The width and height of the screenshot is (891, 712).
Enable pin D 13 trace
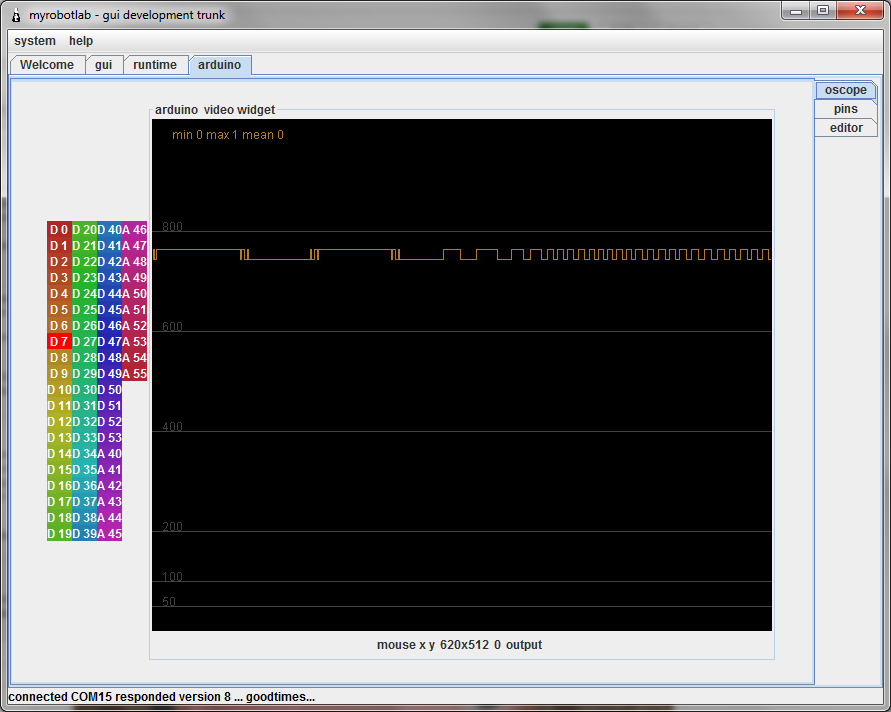[59, 438]
